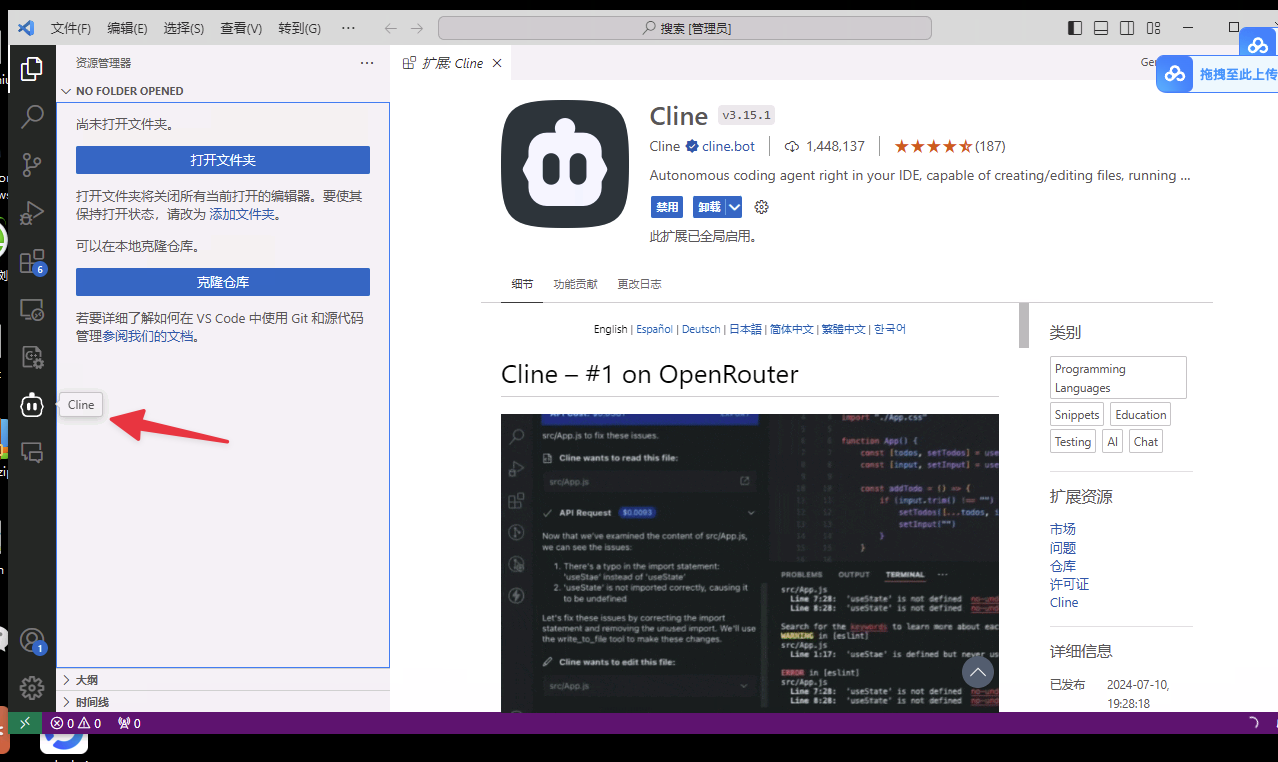
Task: Open the 市场 resource link
Action: pos(1063,529)
